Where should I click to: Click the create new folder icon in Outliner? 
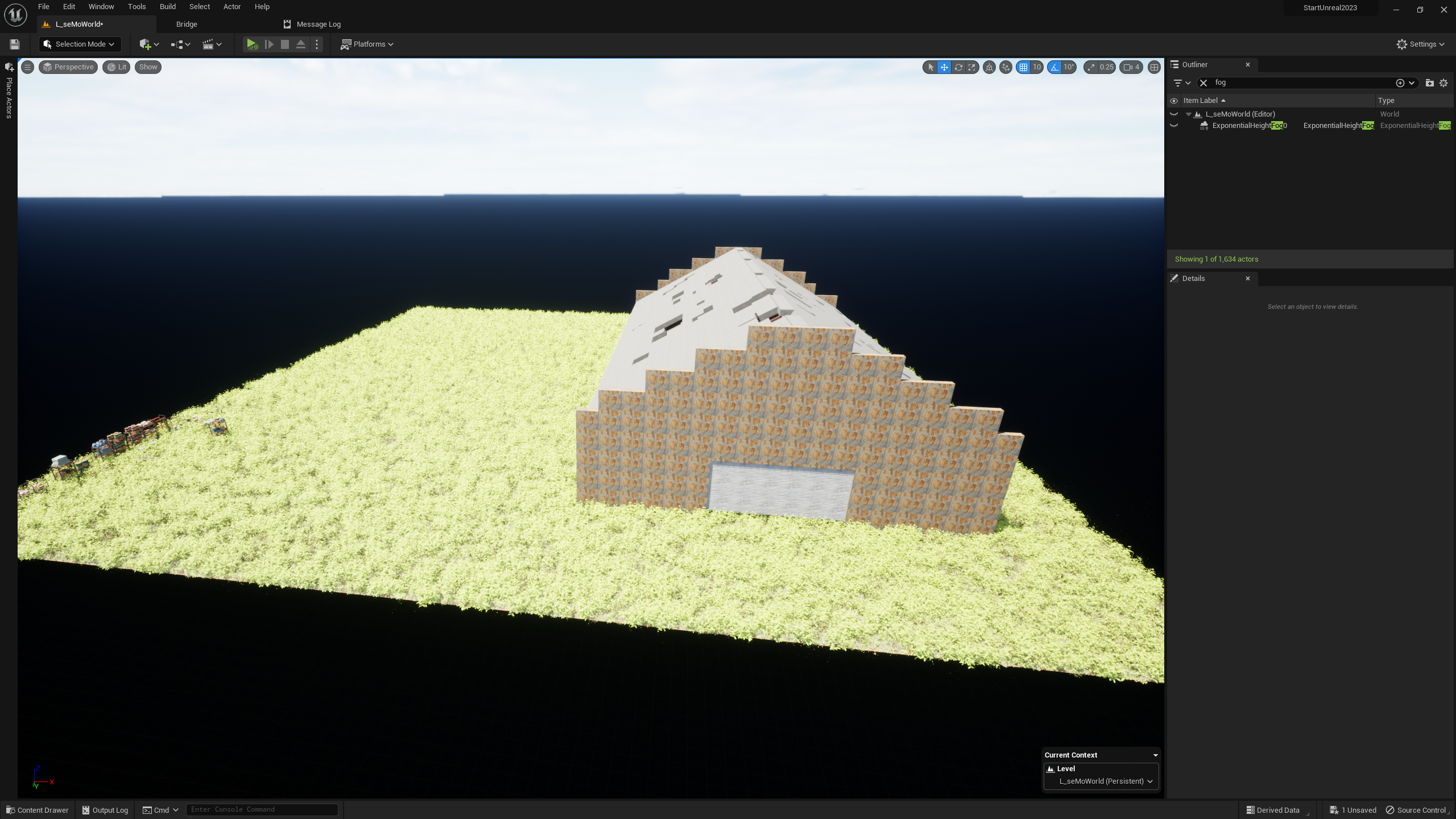pyautogui.click(x=1429, y=83)
